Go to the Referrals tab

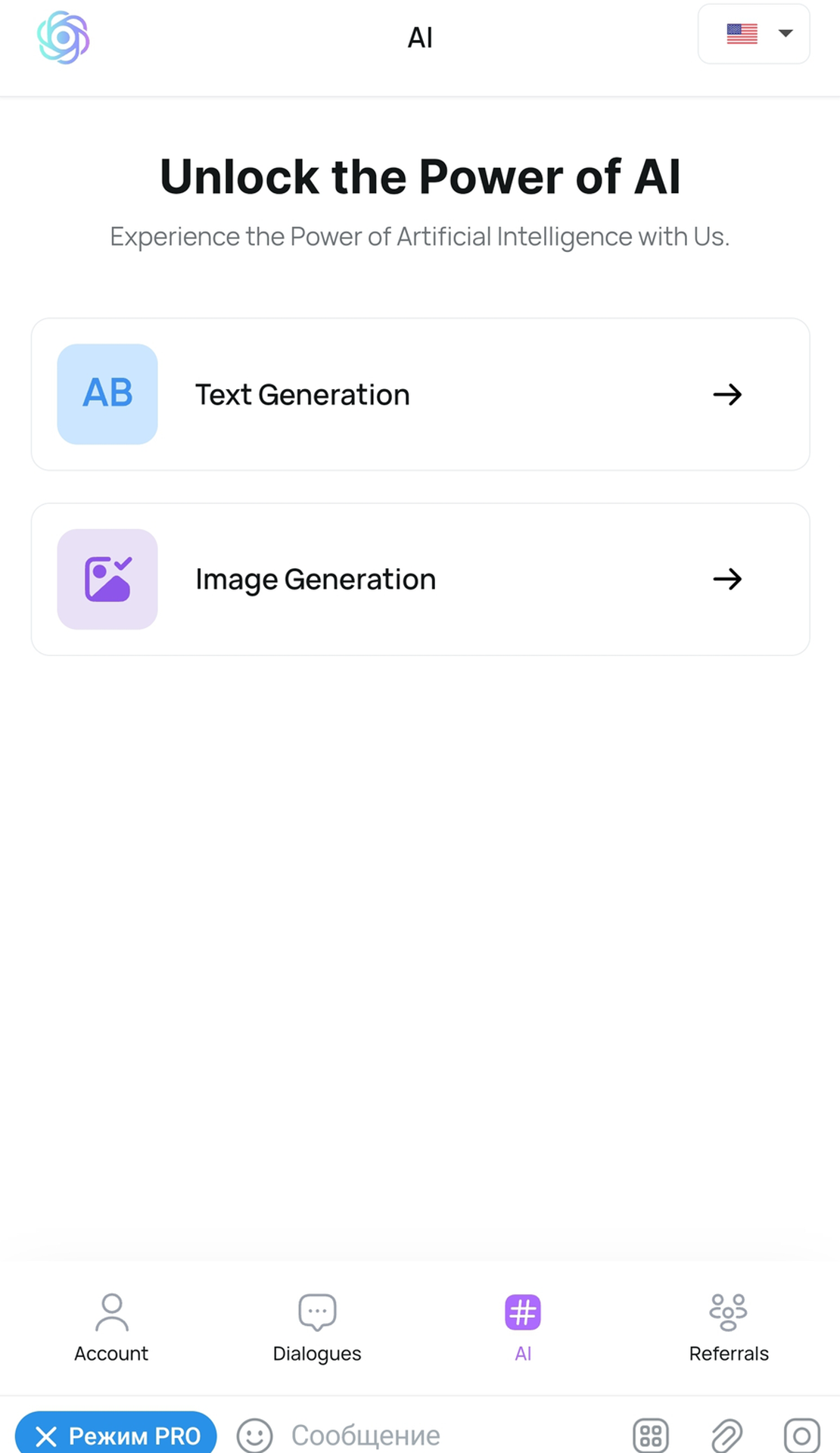[729, 1327]
